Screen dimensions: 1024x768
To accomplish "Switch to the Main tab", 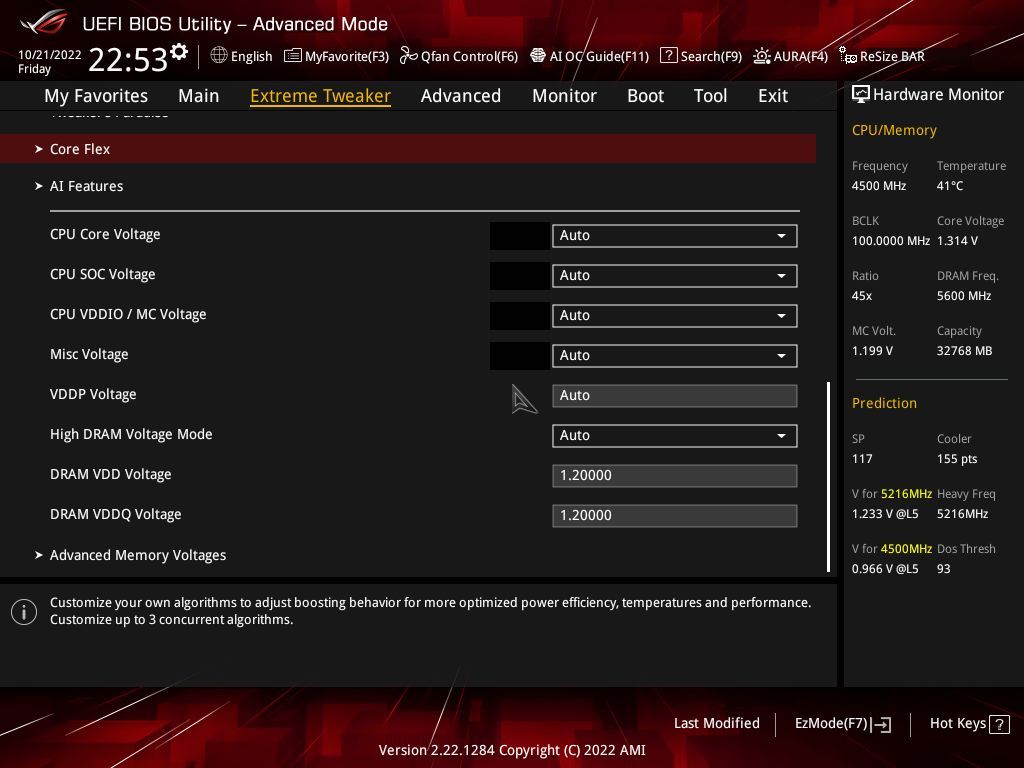I will tap(199, 96).
